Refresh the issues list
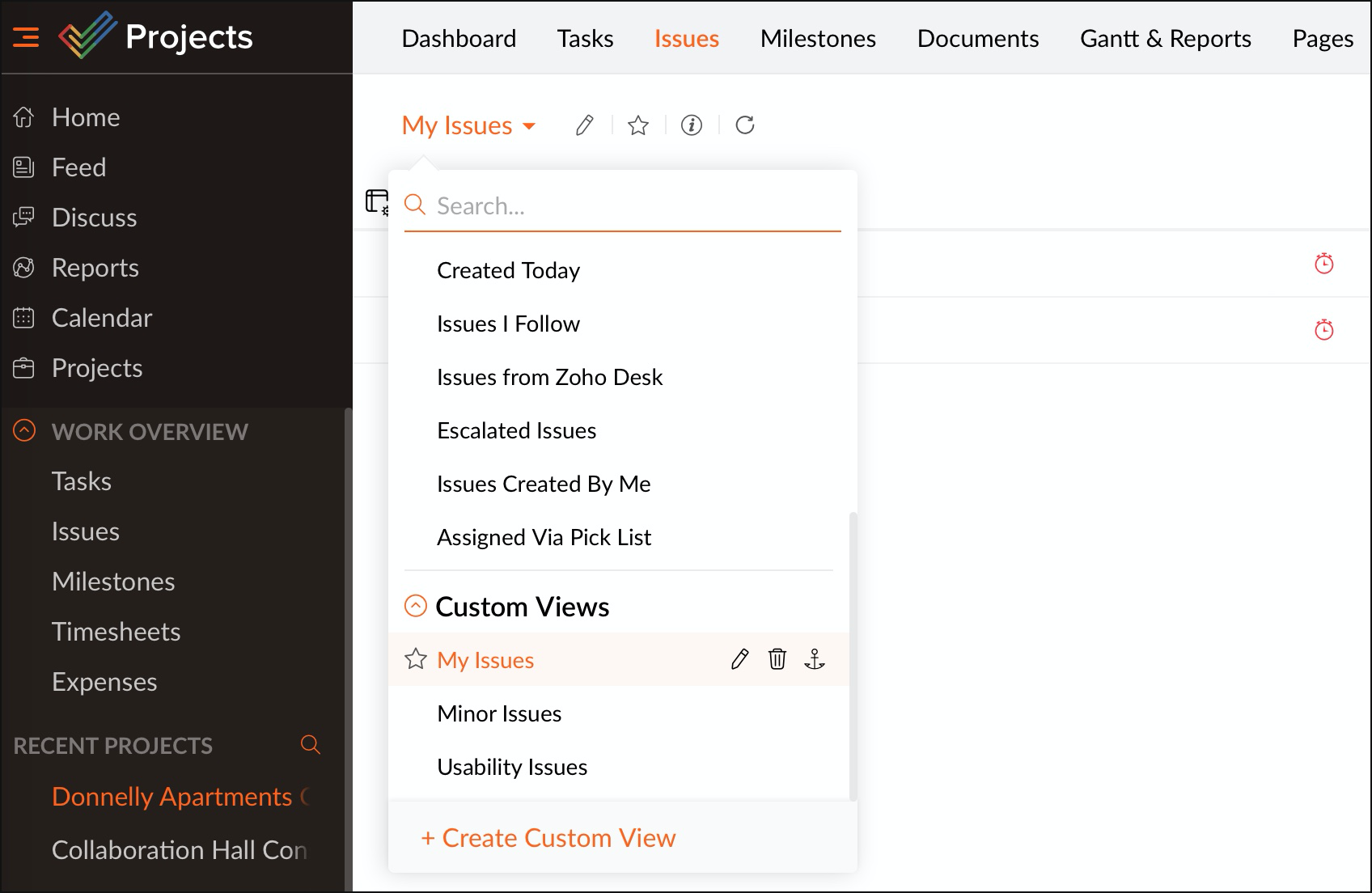The image size is (1372, 893). 744,125
